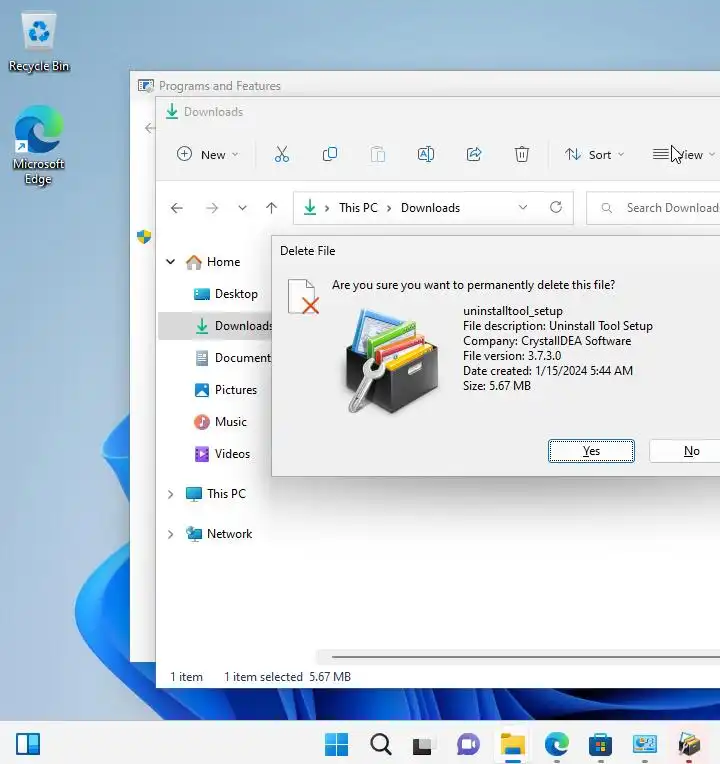Select Documents in navigation pane
720x764 pixels.
[x=233, y=358]
